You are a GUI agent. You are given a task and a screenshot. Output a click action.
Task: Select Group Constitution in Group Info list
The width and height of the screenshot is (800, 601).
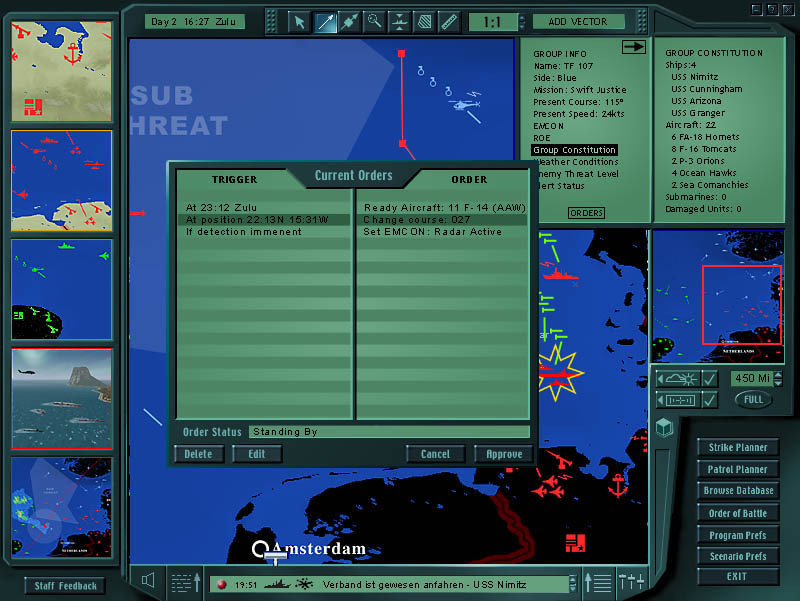(574, 150)
